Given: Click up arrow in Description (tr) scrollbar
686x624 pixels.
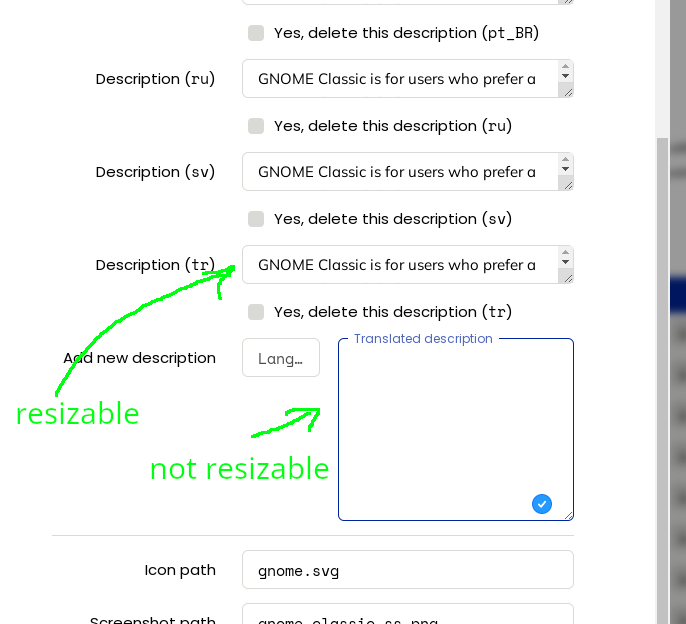Looking at the screenshot, I should (565, 252).
